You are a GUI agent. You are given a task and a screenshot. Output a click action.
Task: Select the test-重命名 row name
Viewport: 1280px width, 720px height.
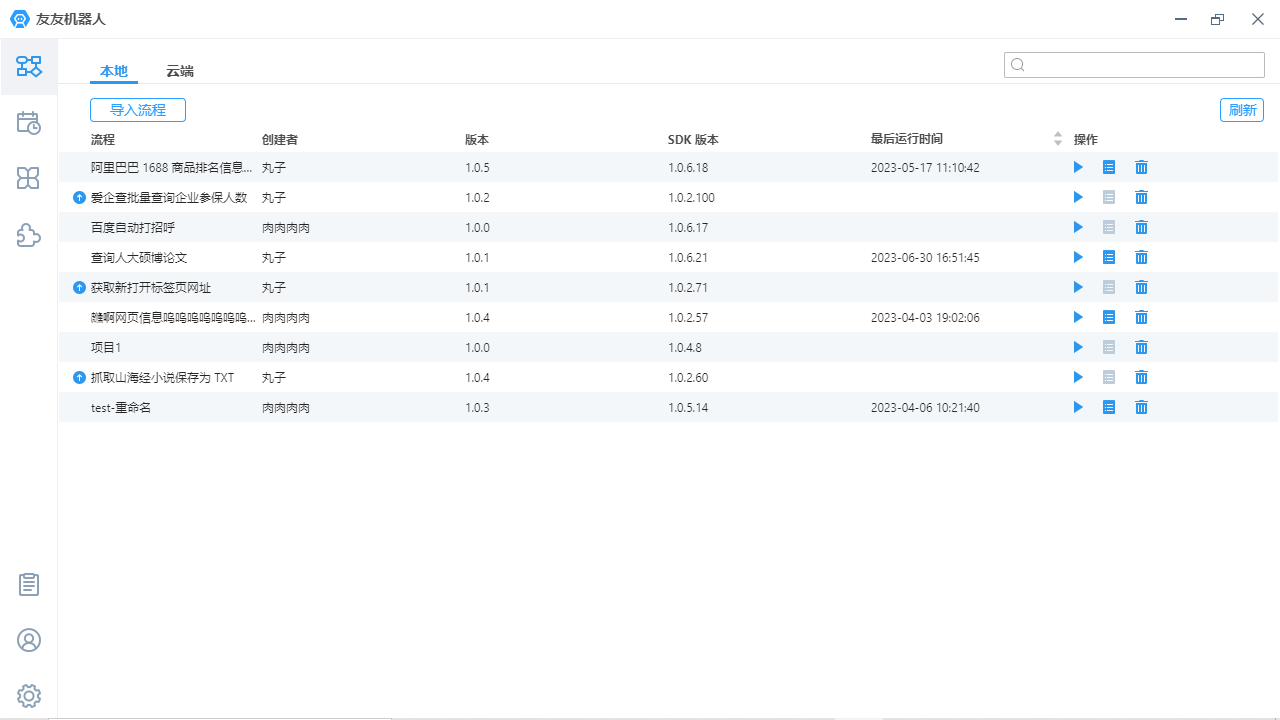121,407
